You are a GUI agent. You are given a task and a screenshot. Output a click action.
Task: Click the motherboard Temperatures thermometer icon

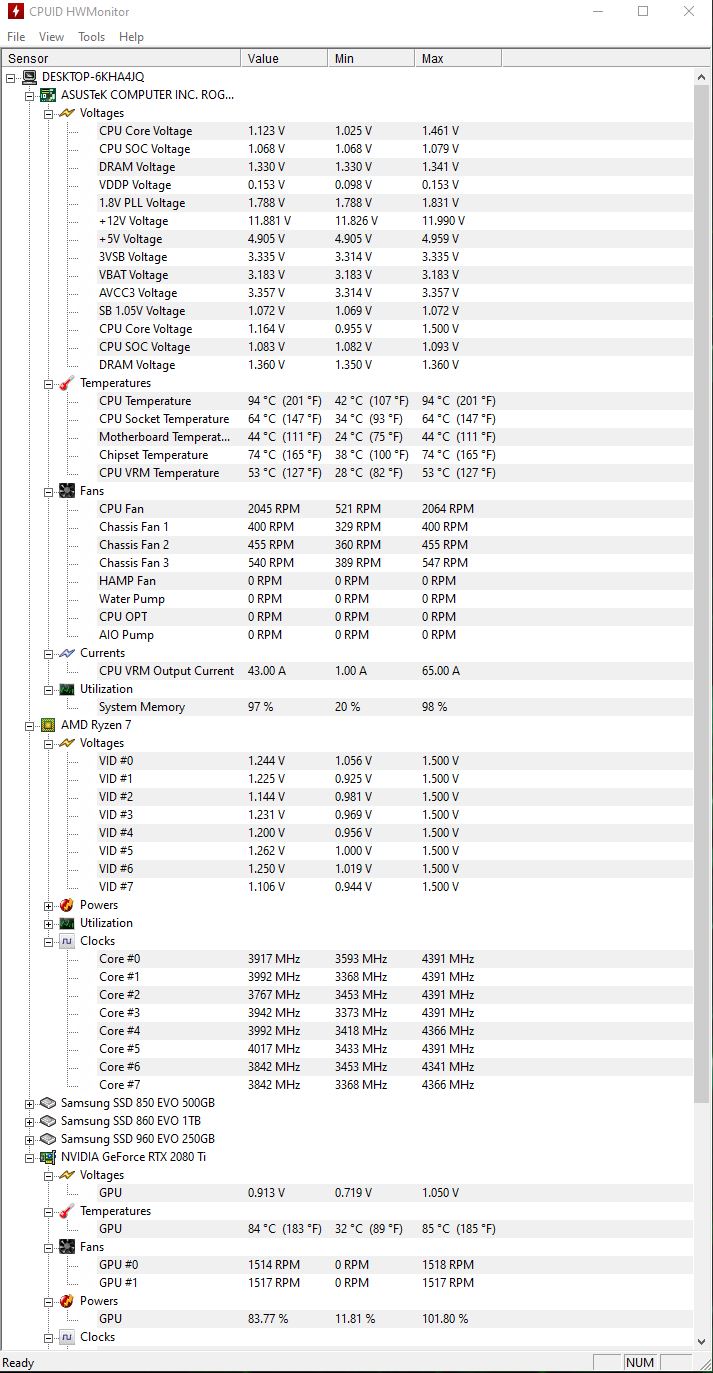(x=67, y=383)
